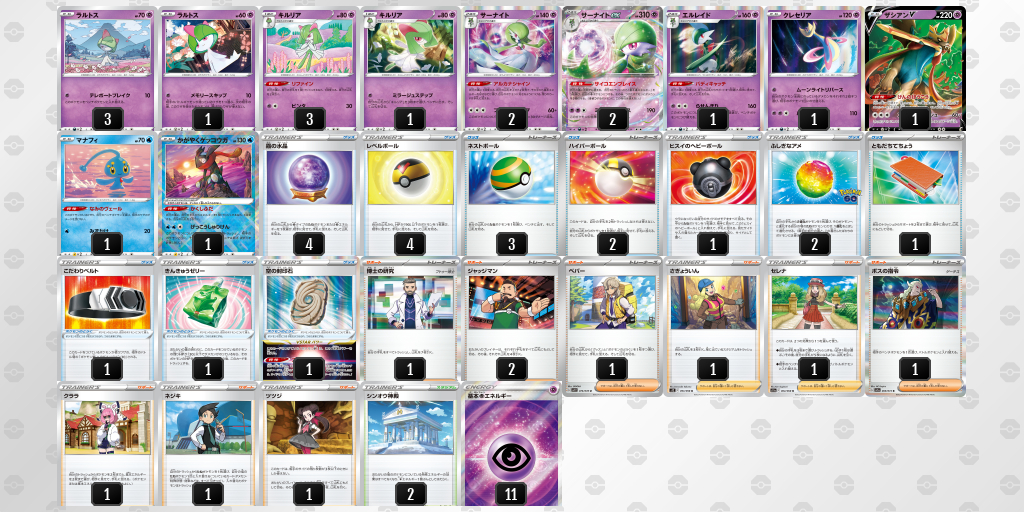This screenshot has width=1024, height=512.
Task: Click the 11 count badge on Psychic Energy
Action: pos(511,494)
